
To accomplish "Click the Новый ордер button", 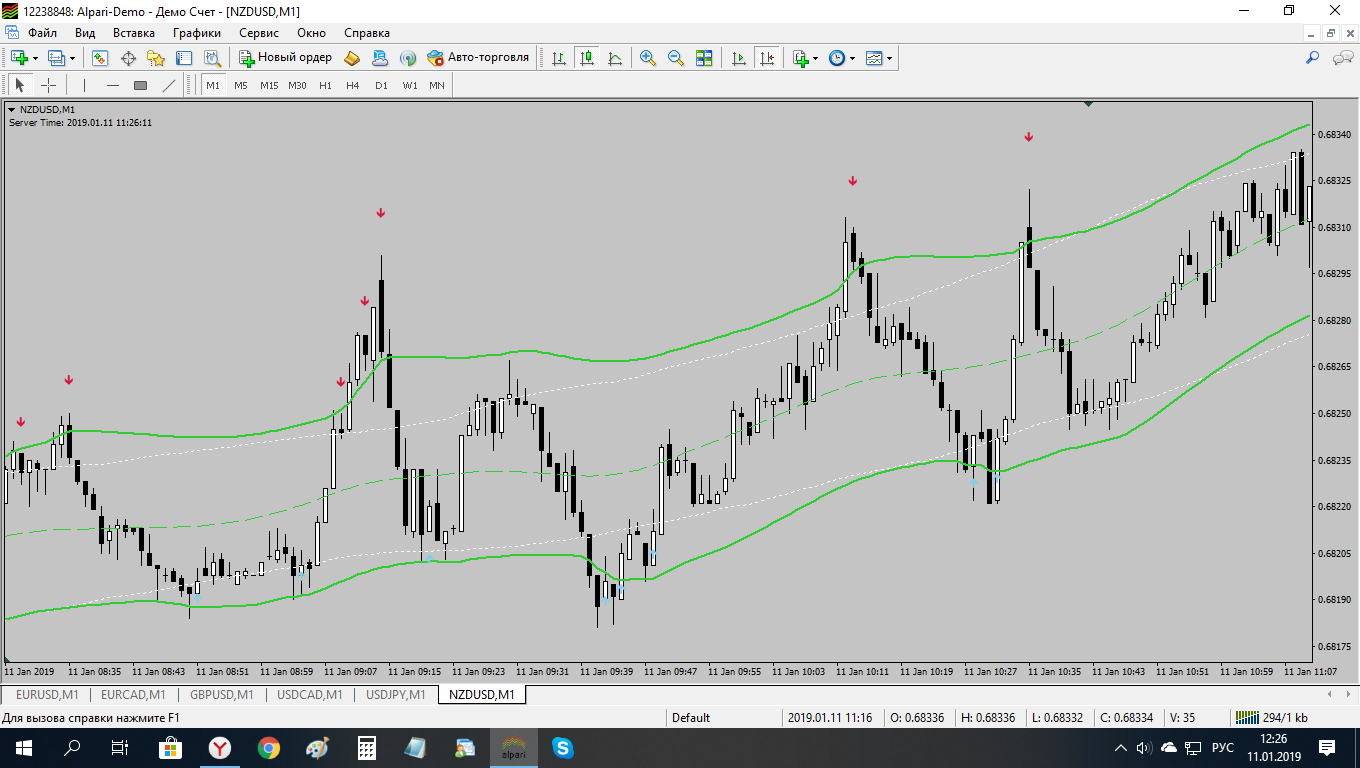I will click(x=286, y=58).
